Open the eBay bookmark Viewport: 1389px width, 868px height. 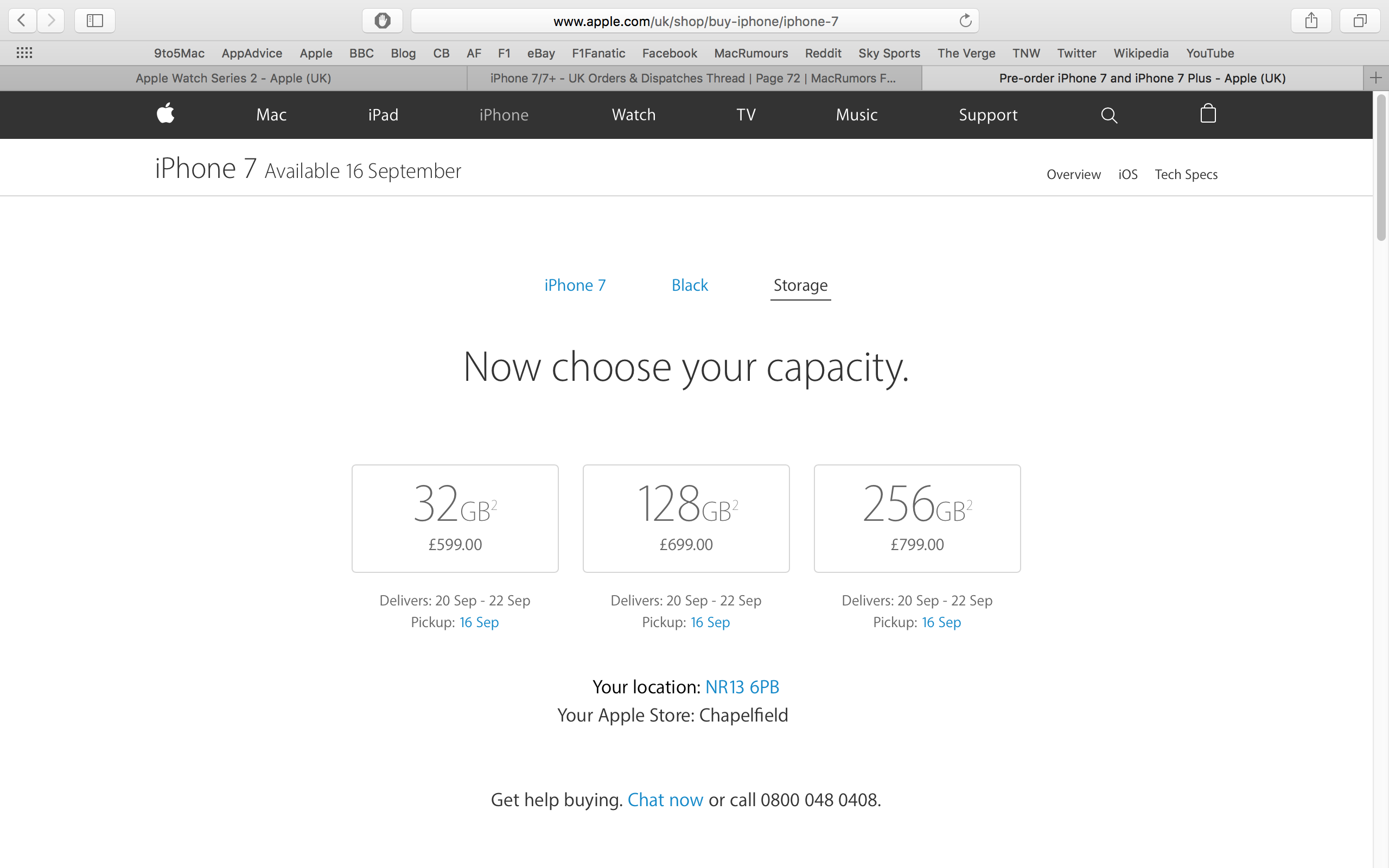click(x=541, y=53)
